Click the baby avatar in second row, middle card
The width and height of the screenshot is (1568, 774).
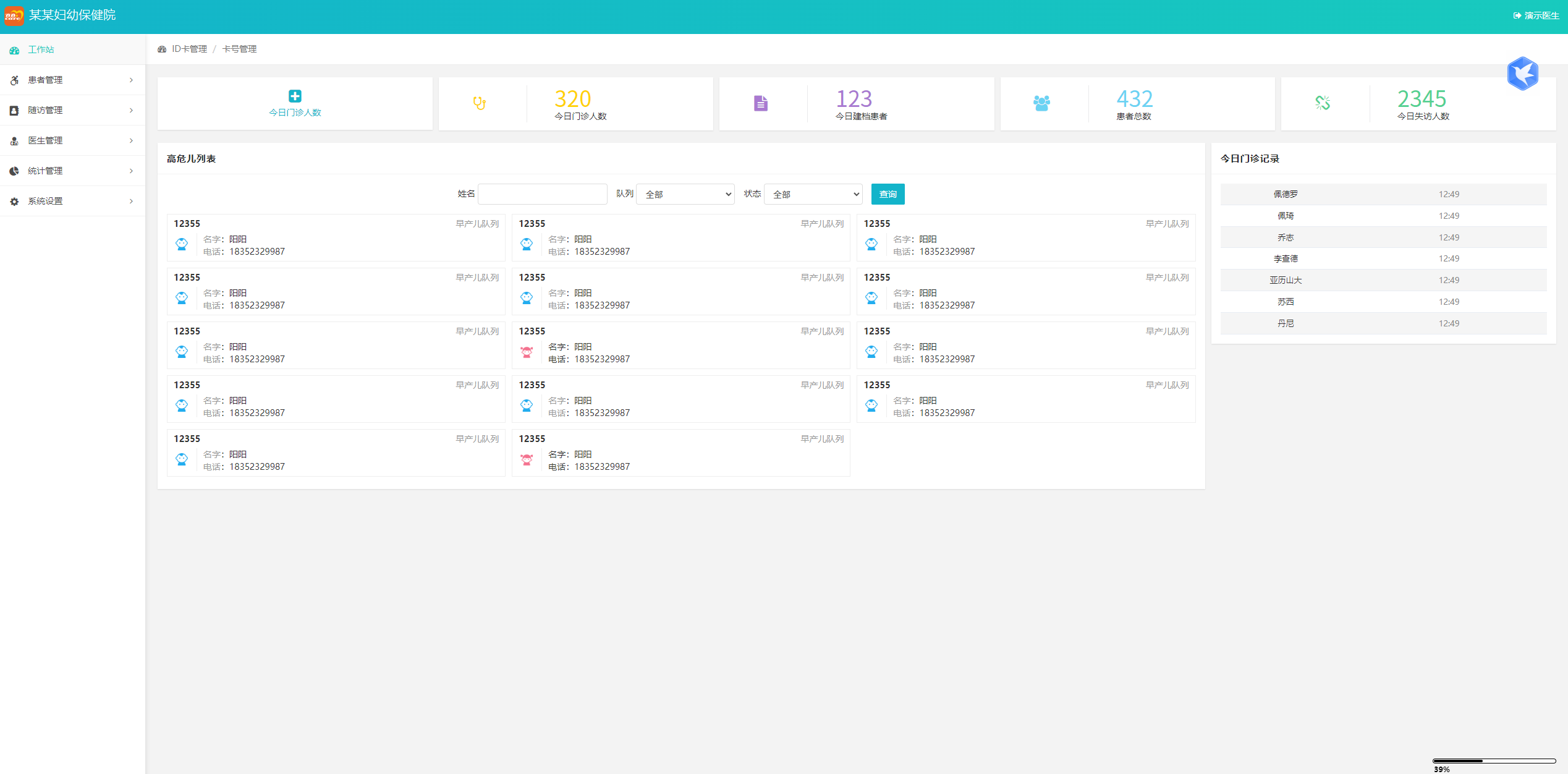tap(527, 299)
